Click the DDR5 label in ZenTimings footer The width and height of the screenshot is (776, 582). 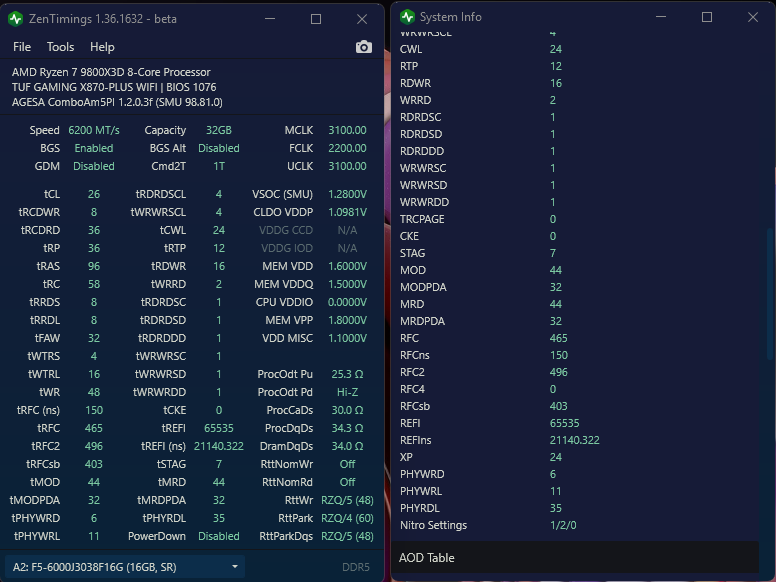point(356,567)
